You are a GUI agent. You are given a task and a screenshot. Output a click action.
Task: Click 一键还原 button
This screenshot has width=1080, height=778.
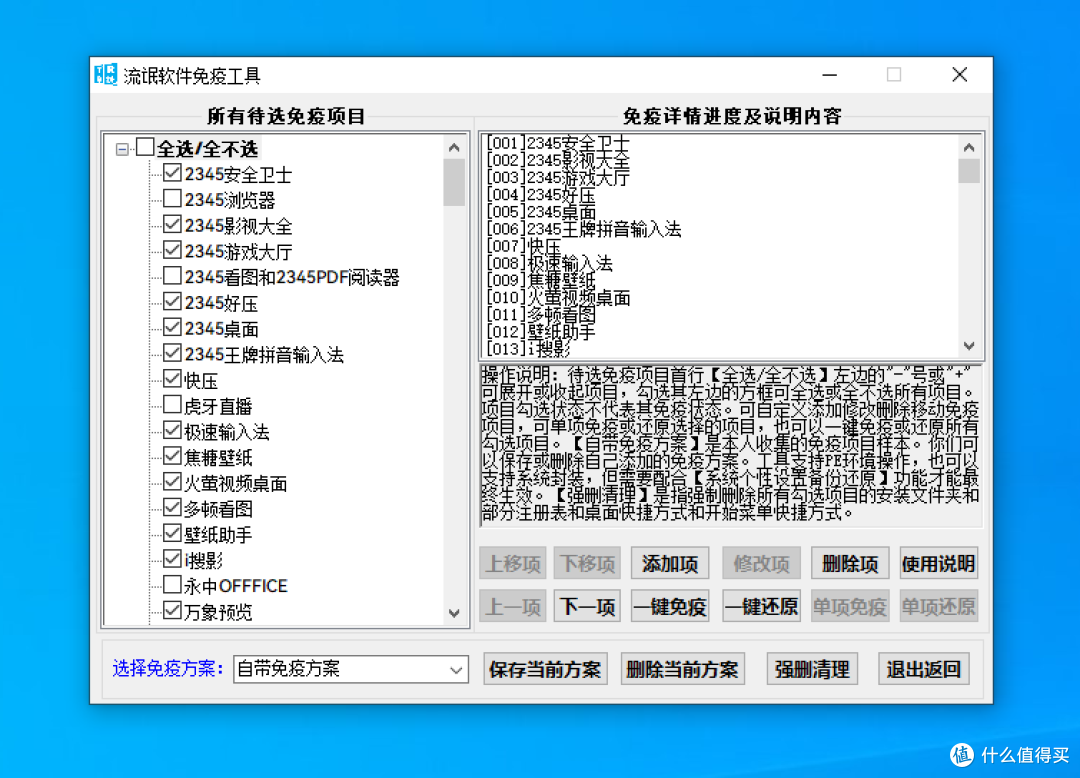pyautogui.click(x=761, y=607)
